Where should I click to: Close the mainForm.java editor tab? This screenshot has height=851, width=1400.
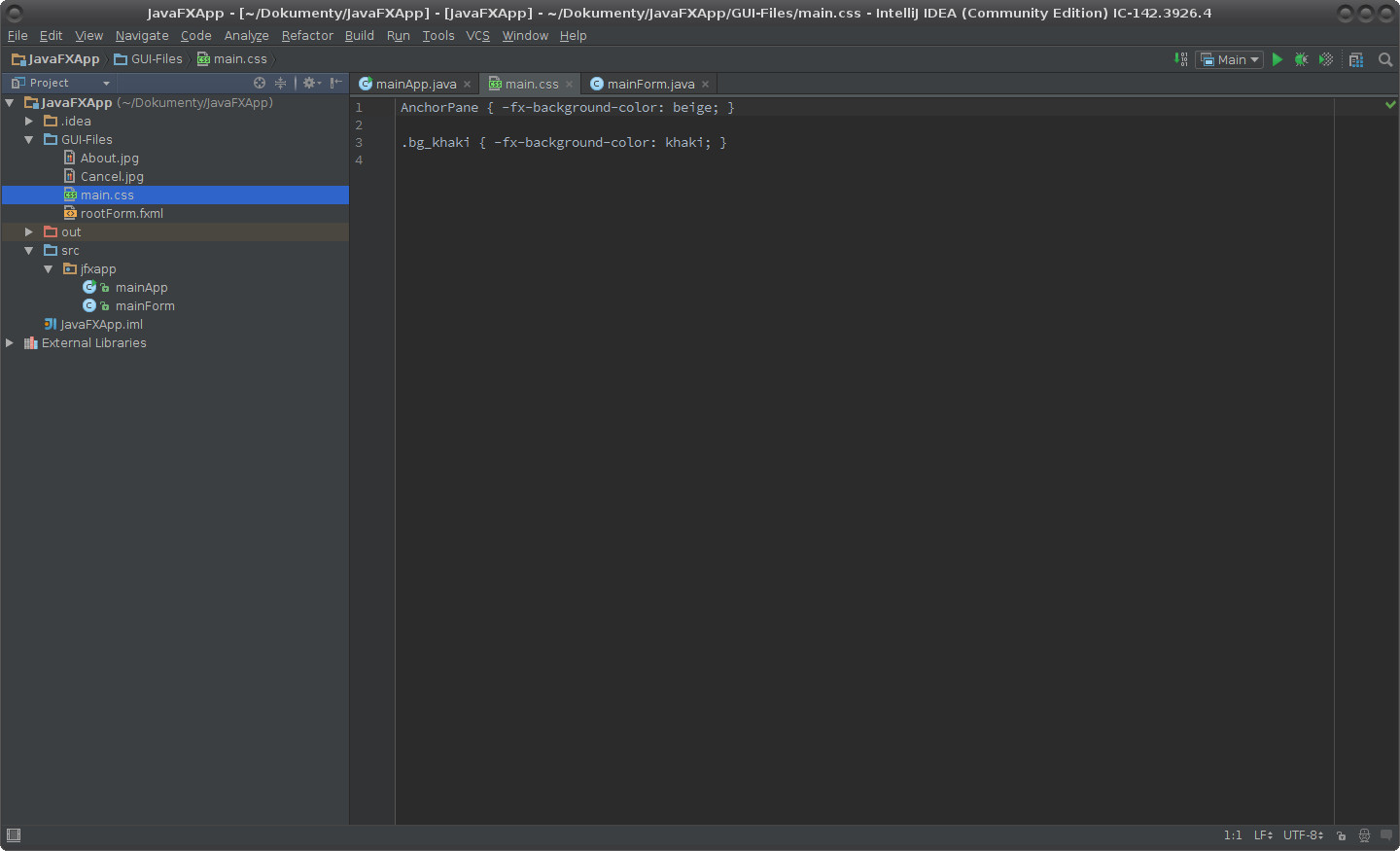point(706,85)
